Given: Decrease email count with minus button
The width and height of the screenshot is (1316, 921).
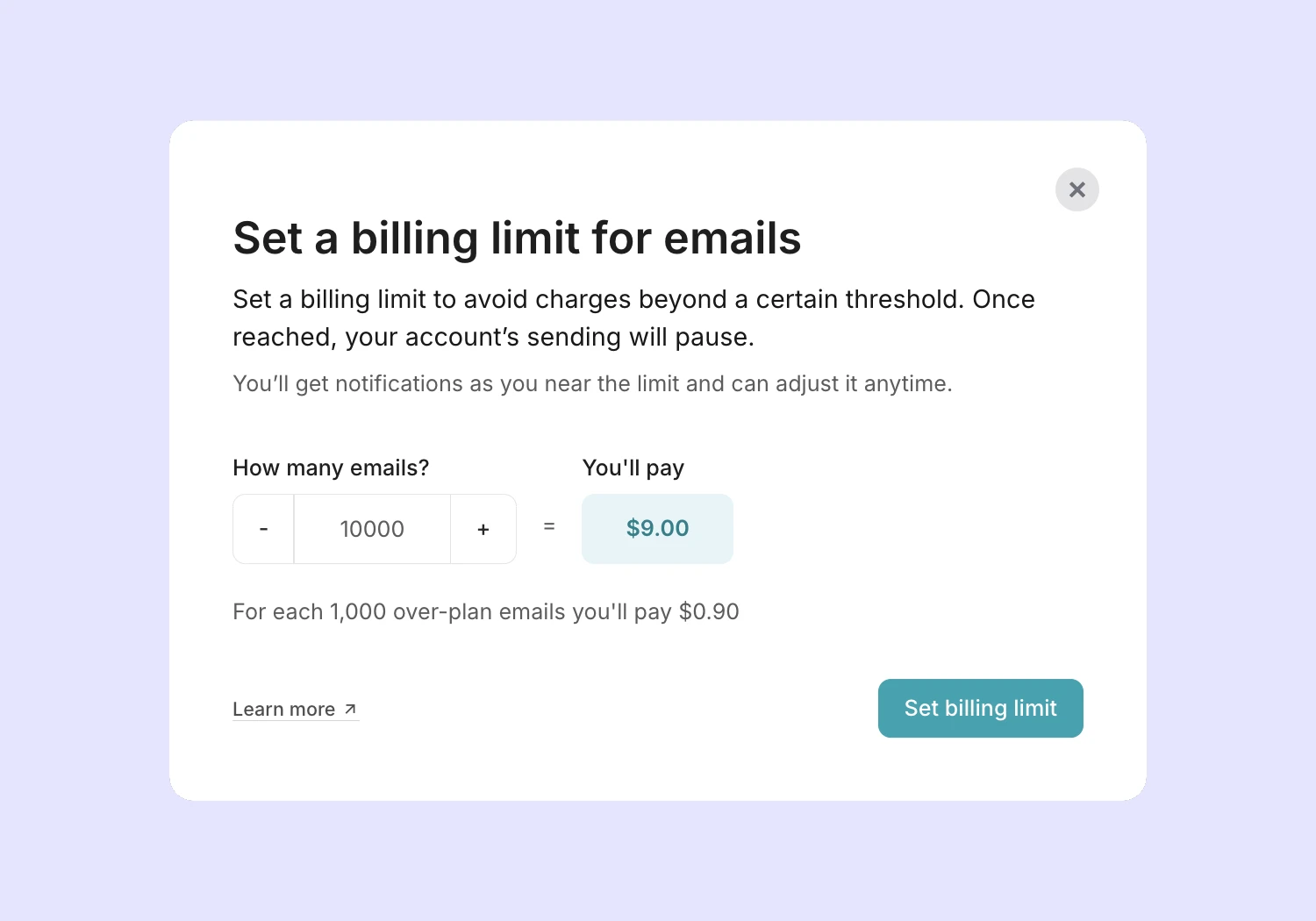Looking at the screenshot, I should [263, 529].
